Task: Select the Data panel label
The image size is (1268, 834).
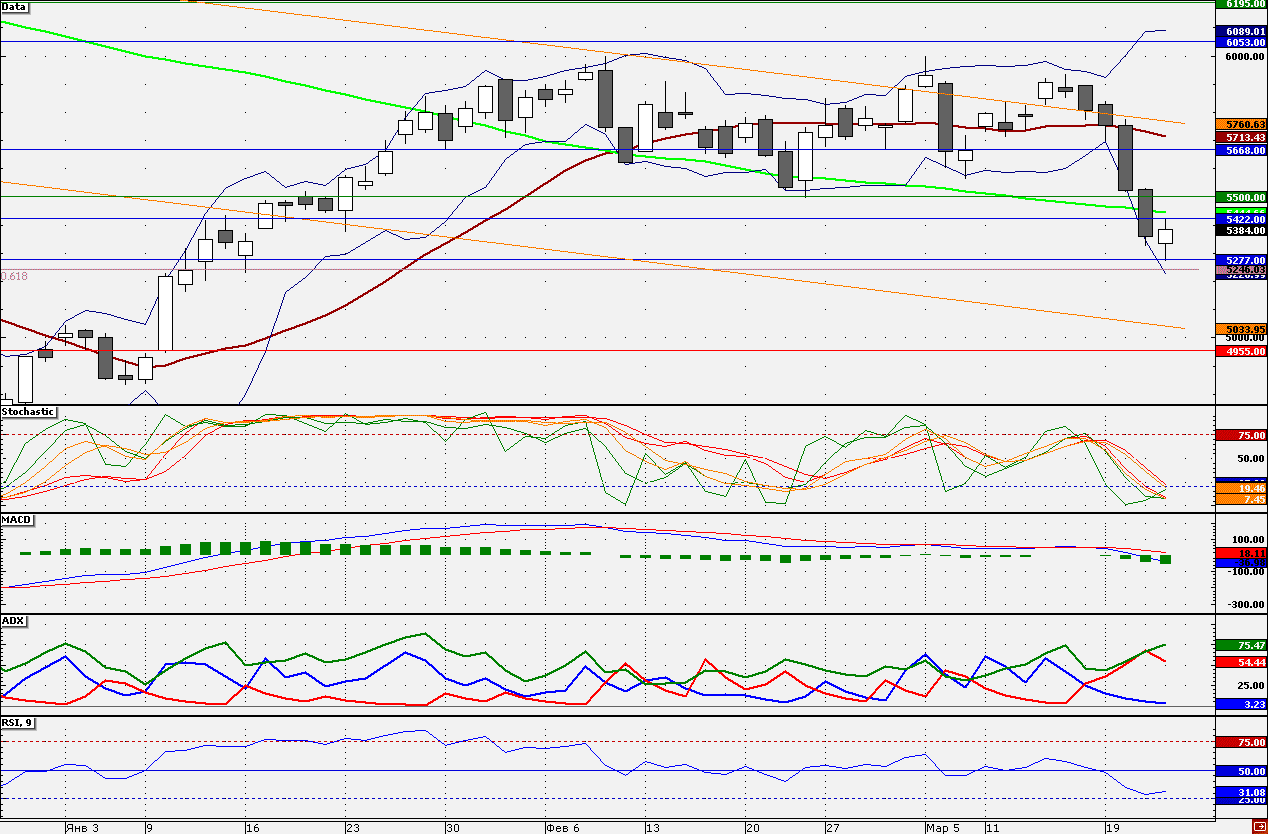Action: tap(15, 6)
